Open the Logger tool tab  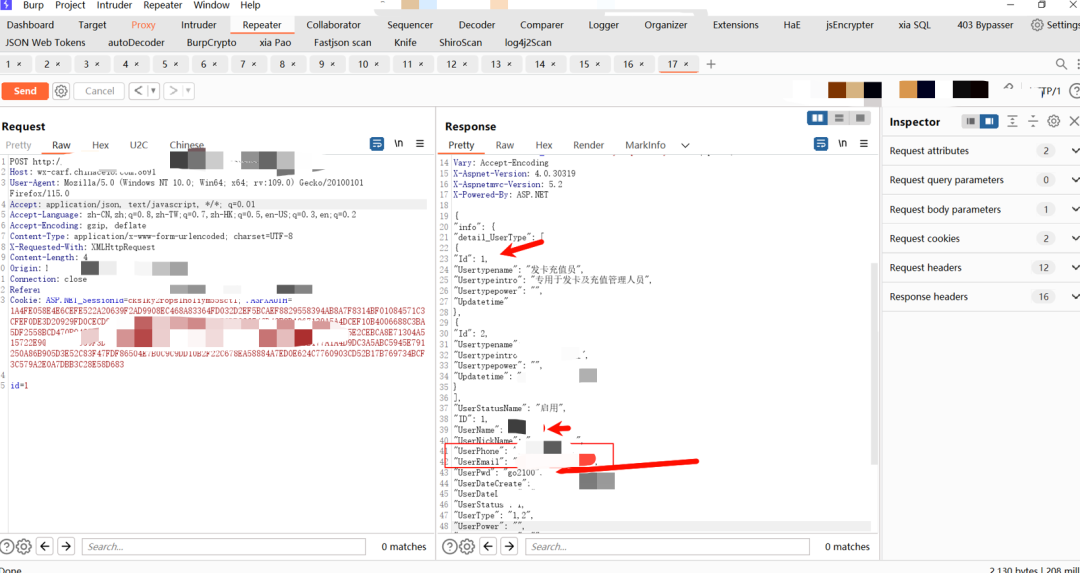coord(603,25)
